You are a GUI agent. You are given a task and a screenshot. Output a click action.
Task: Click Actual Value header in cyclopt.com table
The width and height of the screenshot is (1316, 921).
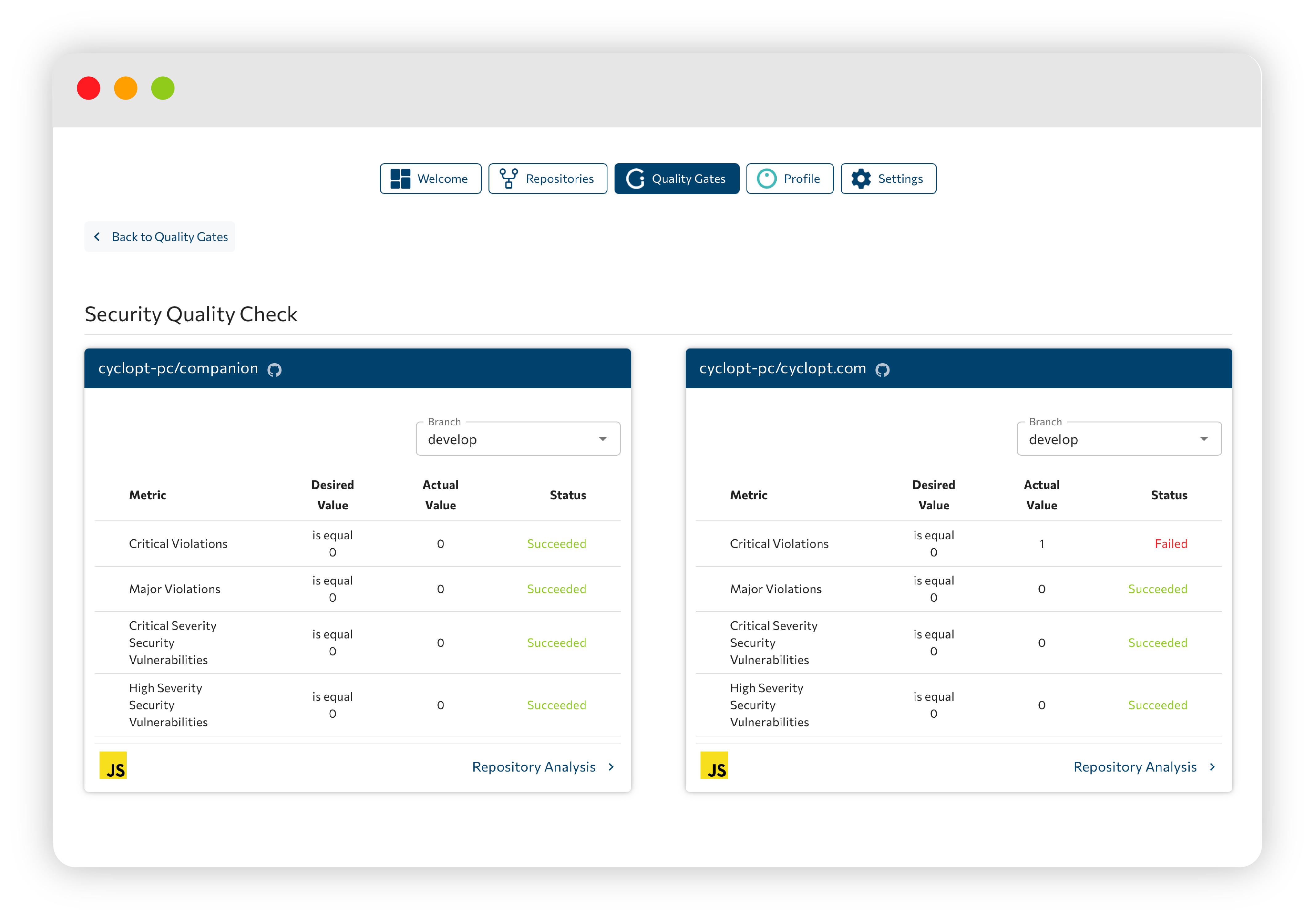point(1041,495)
